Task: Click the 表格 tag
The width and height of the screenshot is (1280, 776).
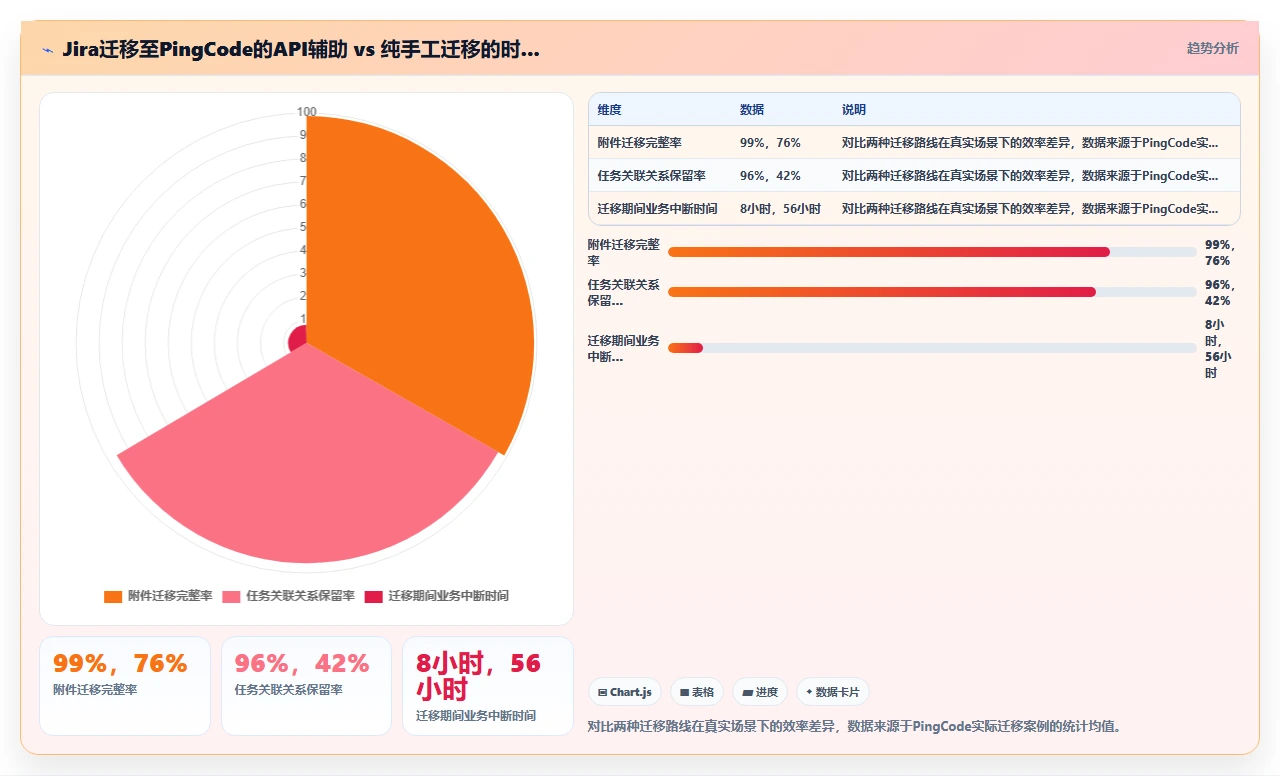Action: 697,692
